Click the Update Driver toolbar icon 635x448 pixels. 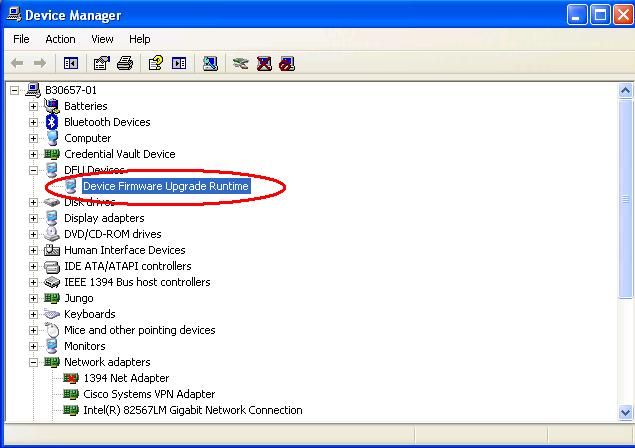pos(241,63)
